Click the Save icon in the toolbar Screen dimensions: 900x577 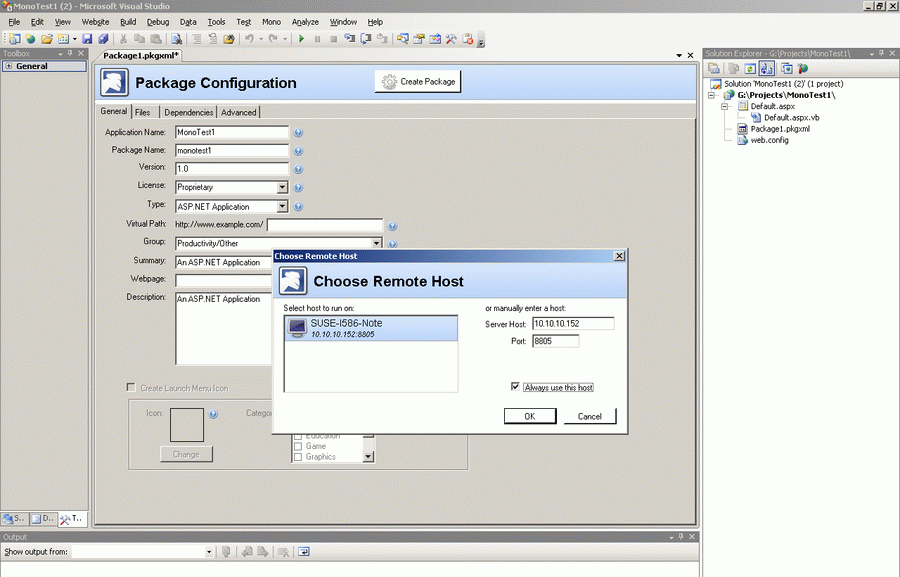click(x=87, y=39)
